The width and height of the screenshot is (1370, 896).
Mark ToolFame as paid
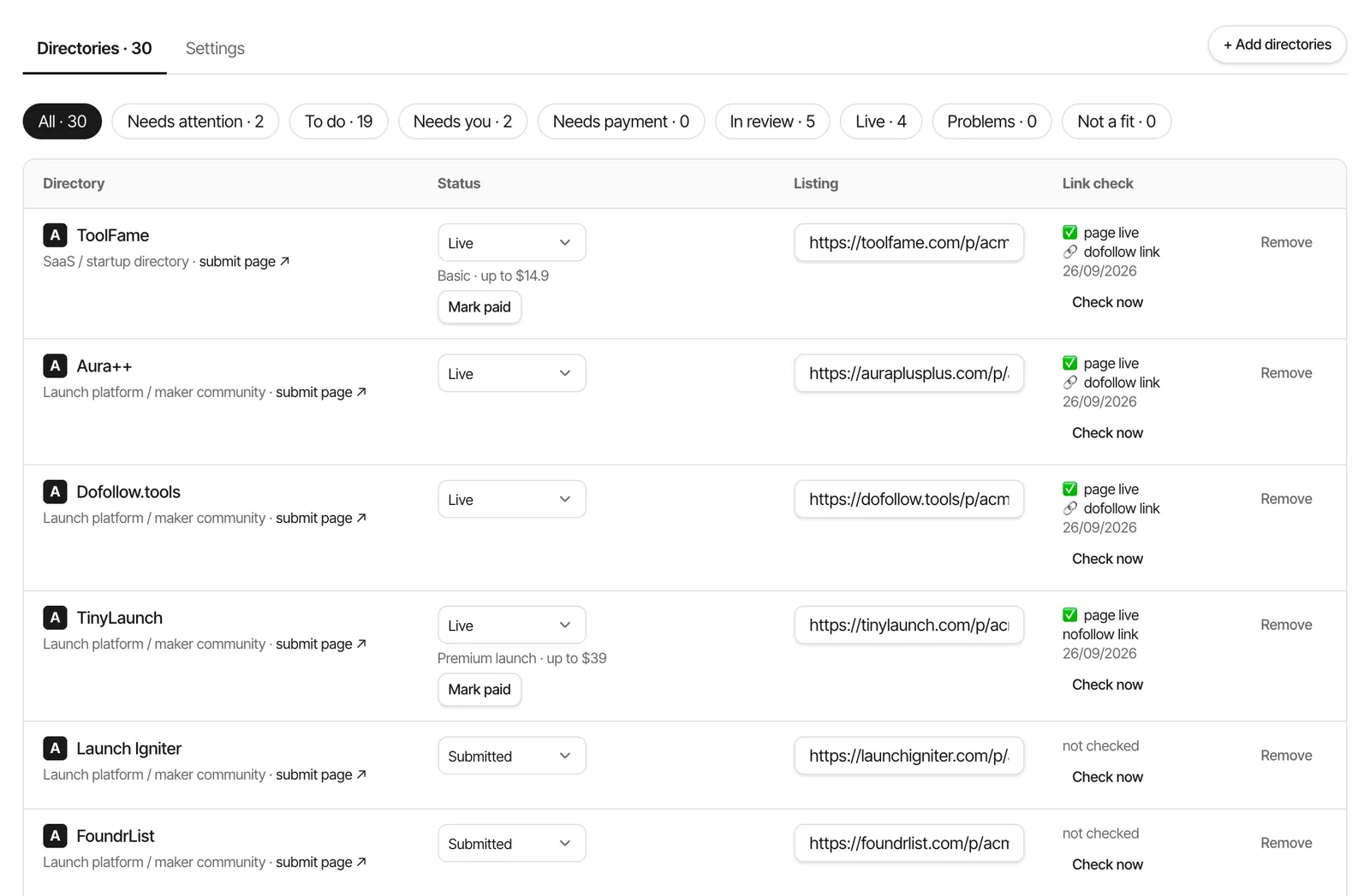pos(479,306)
